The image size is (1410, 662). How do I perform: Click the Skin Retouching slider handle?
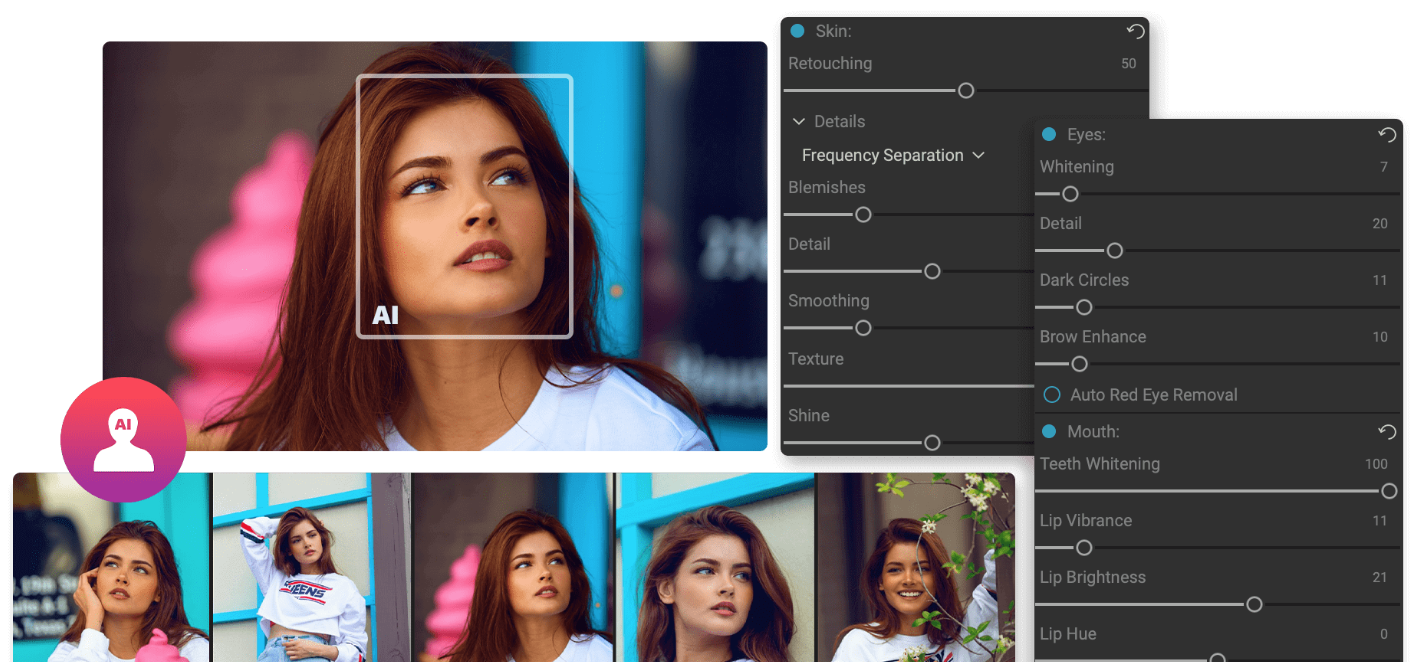(x=966, y=91)
